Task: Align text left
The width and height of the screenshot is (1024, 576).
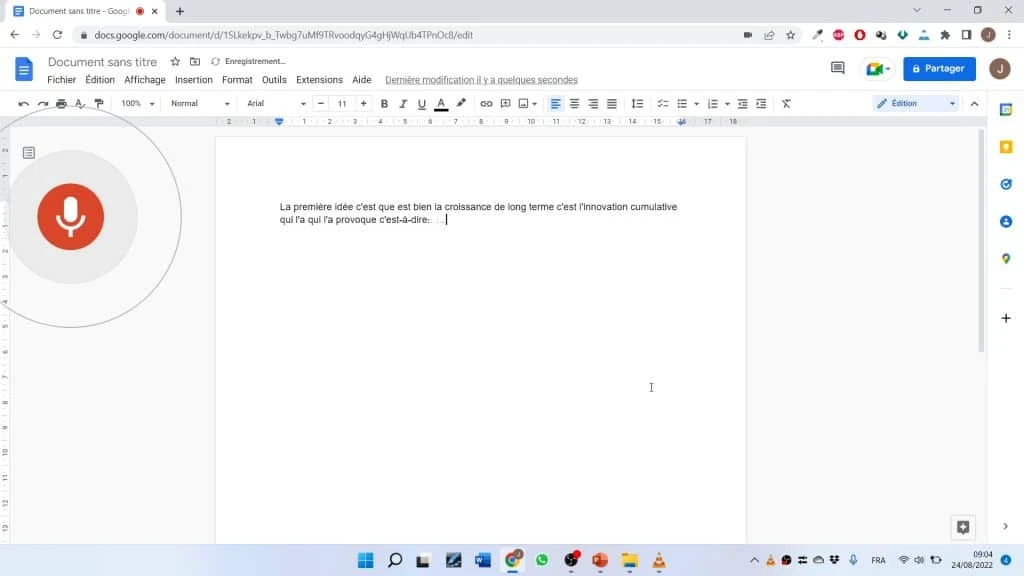Action: pyautogui.click(x=555, y=104)
